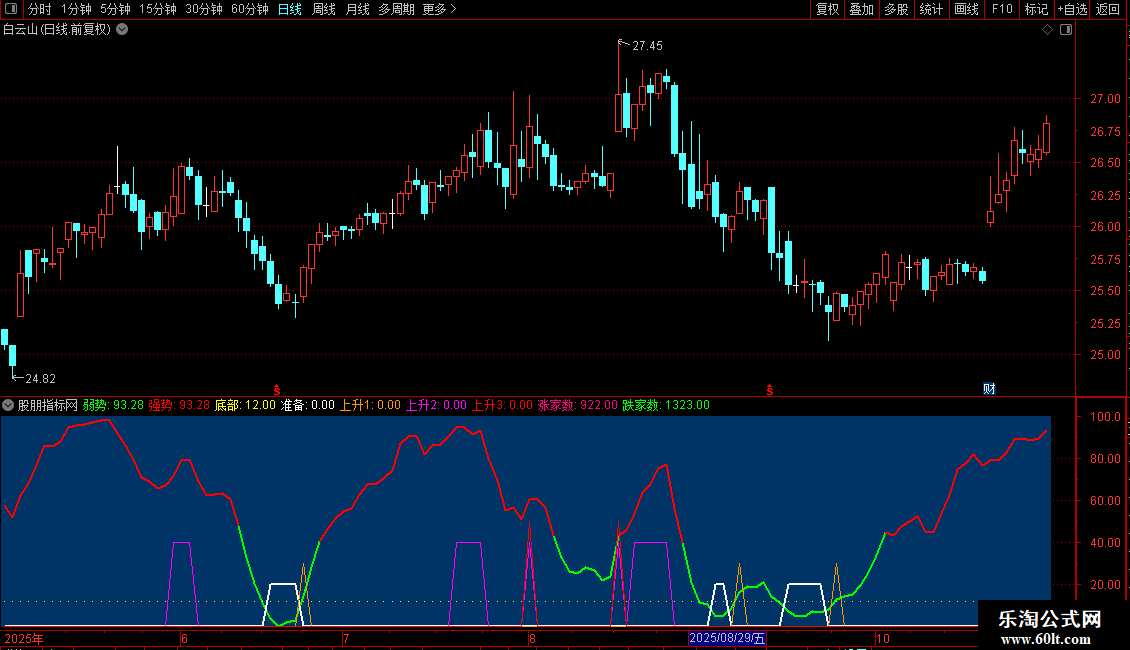Click the 上升3: 0.00 value

pos(502,405)
